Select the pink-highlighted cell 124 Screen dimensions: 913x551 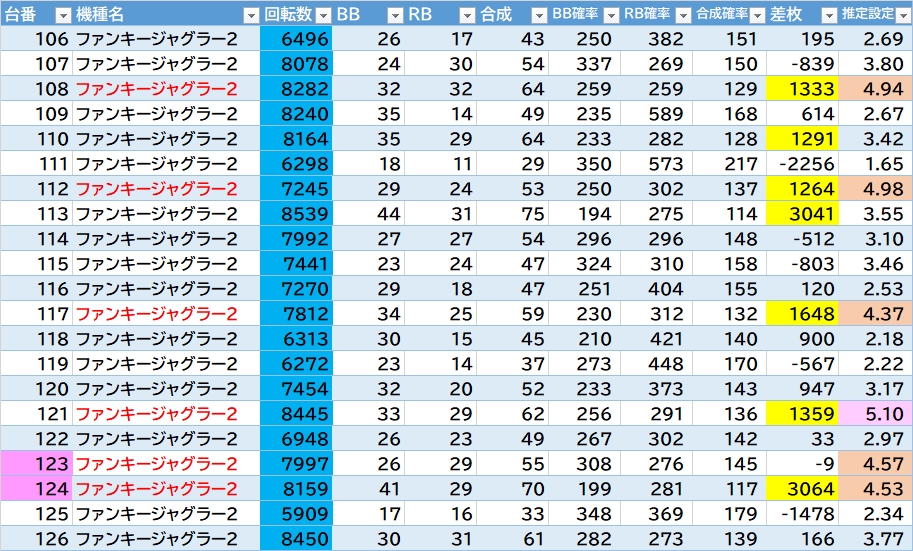[x=36, y=489]
